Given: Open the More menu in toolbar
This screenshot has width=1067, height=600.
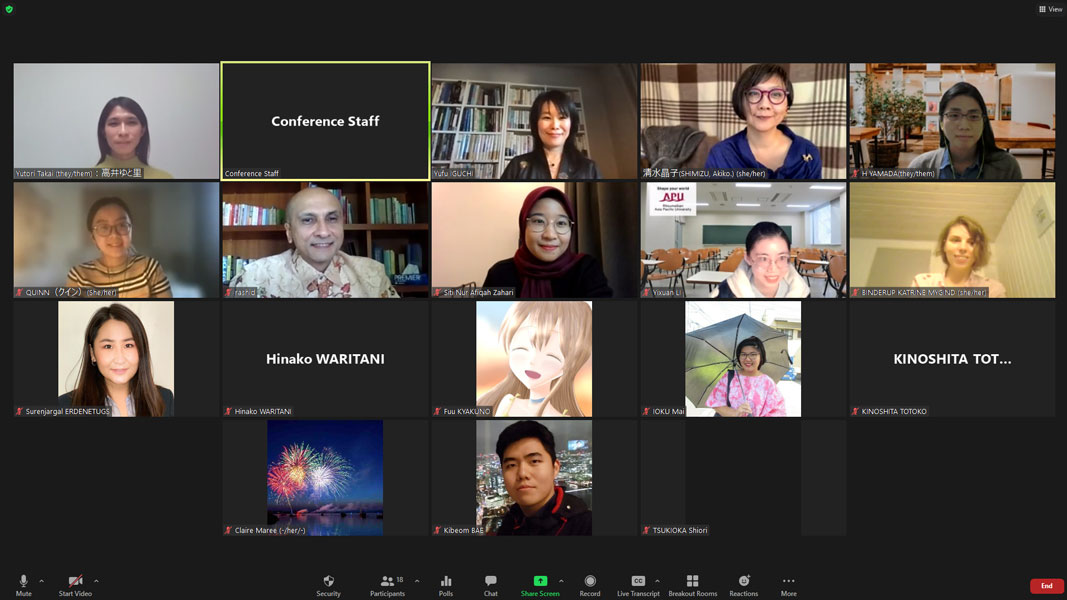Looking at the screenshot, I should pyautogui.click(x=788, y=585).
